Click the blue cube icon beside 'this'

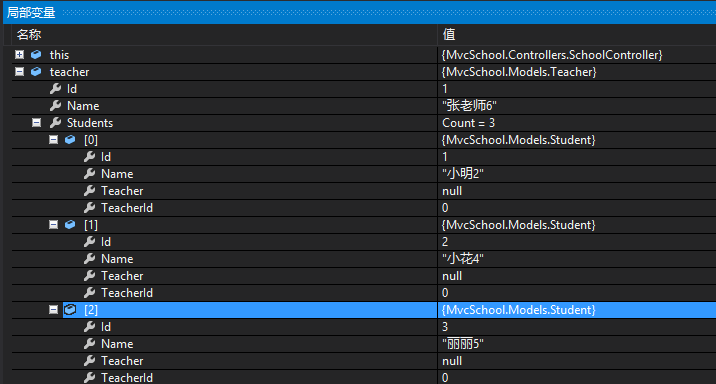(36, 55)
